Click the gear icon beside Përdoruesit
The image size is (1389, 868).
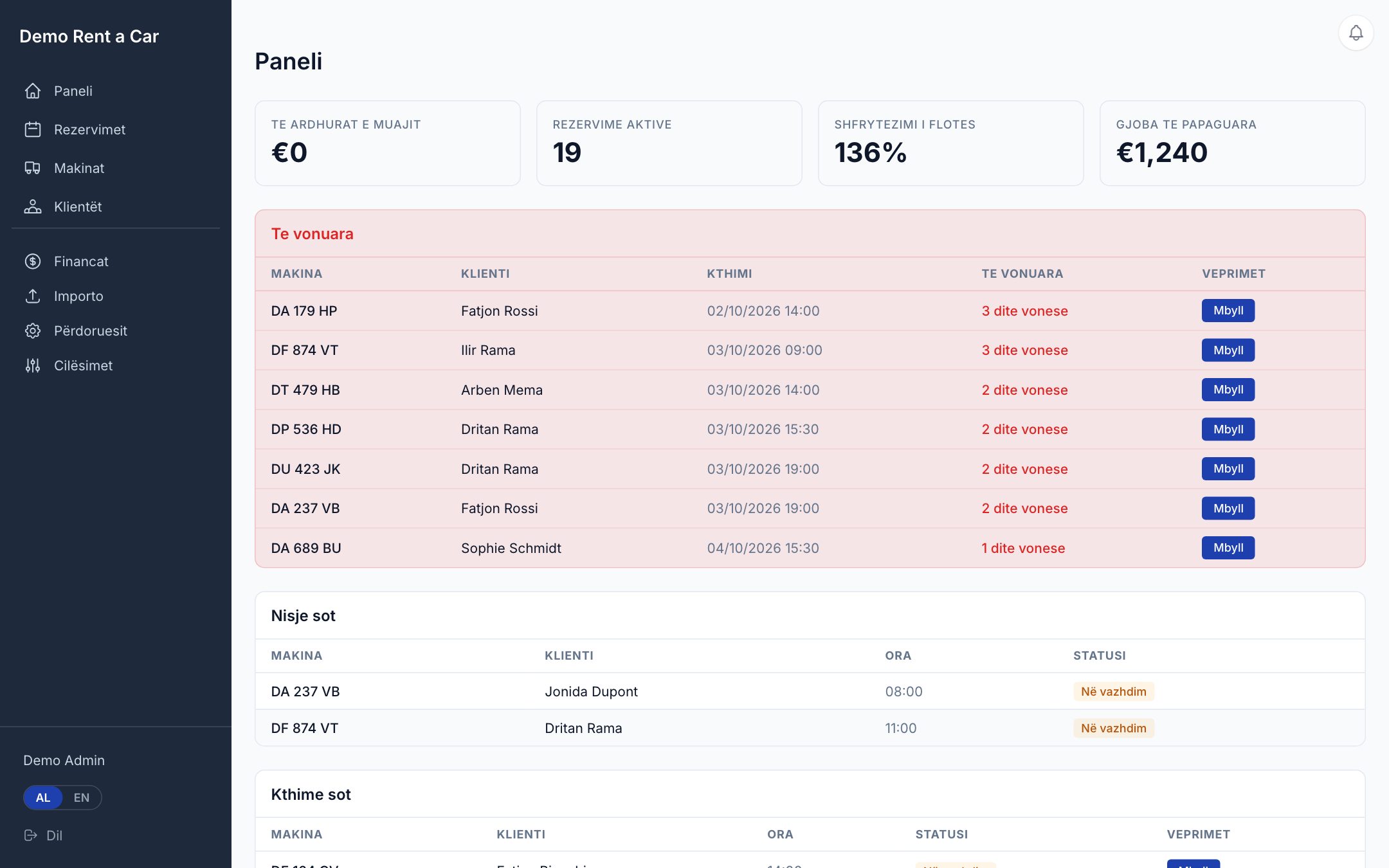pos(33,330)
